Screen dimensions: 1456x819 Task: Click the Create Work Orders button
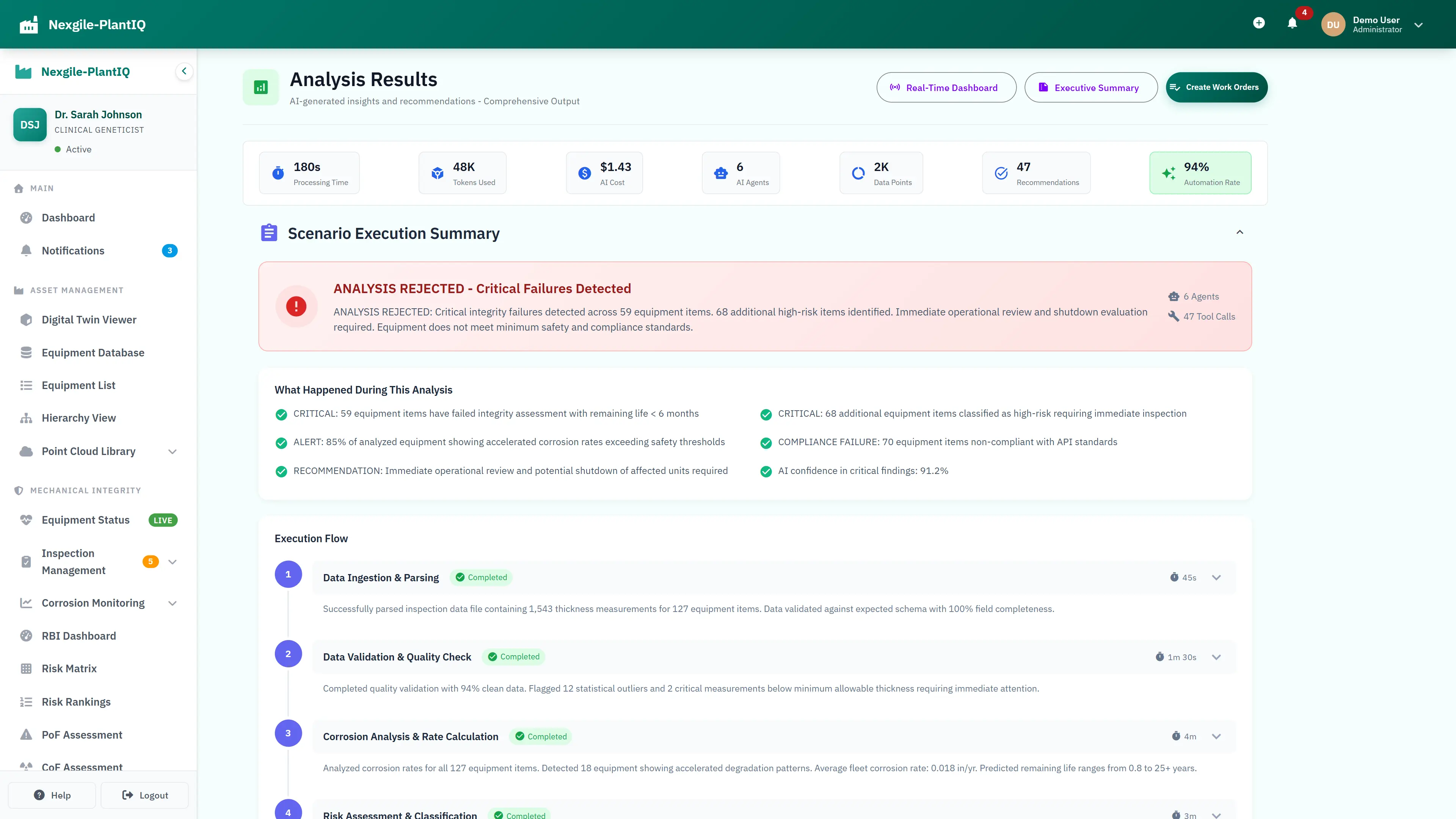(x=1216, y=87)
